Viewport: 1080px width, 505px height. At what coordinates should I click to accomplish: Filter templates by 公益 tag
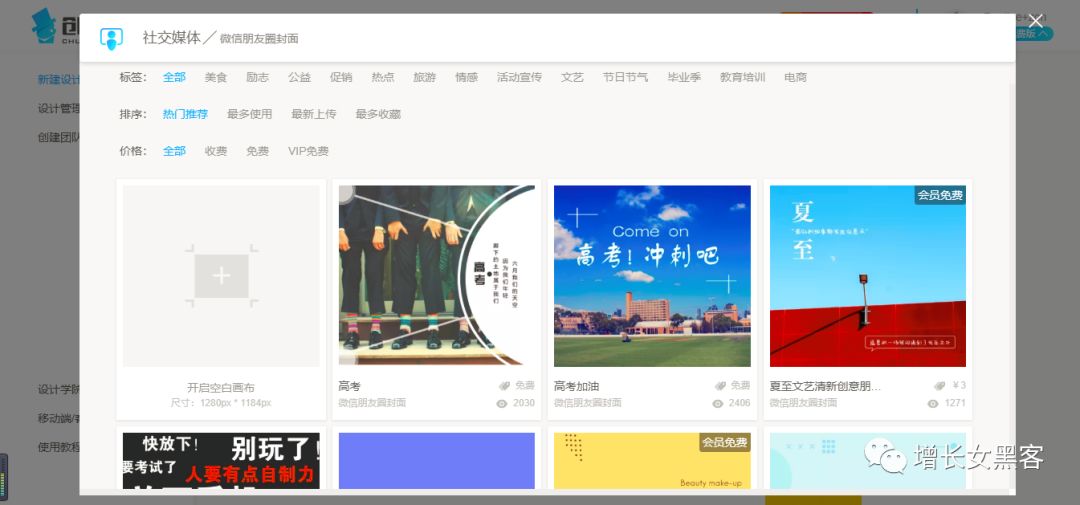click(300, 77)
